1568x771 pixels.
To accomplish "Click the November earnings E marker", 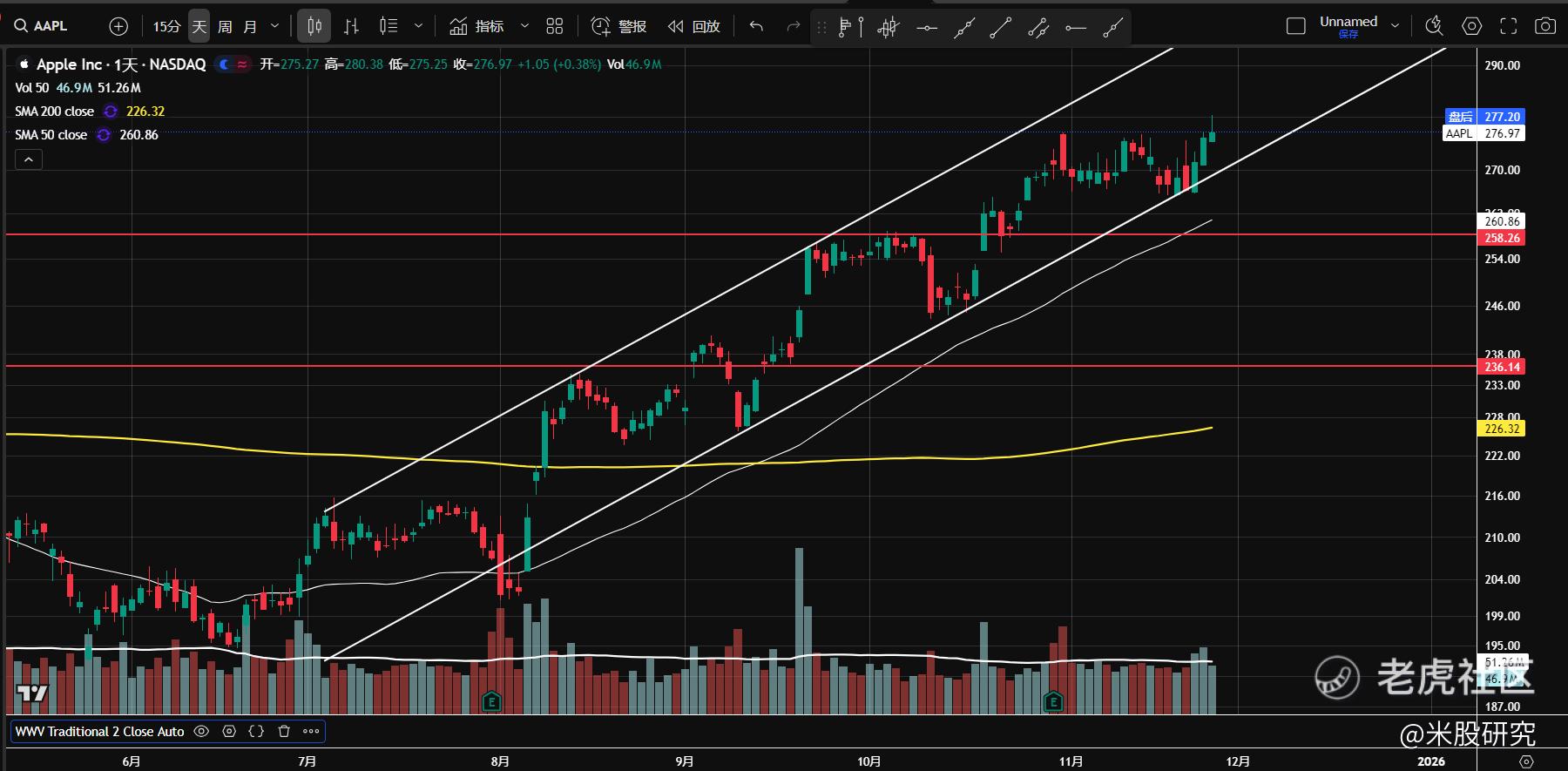I will point(1053,701).
